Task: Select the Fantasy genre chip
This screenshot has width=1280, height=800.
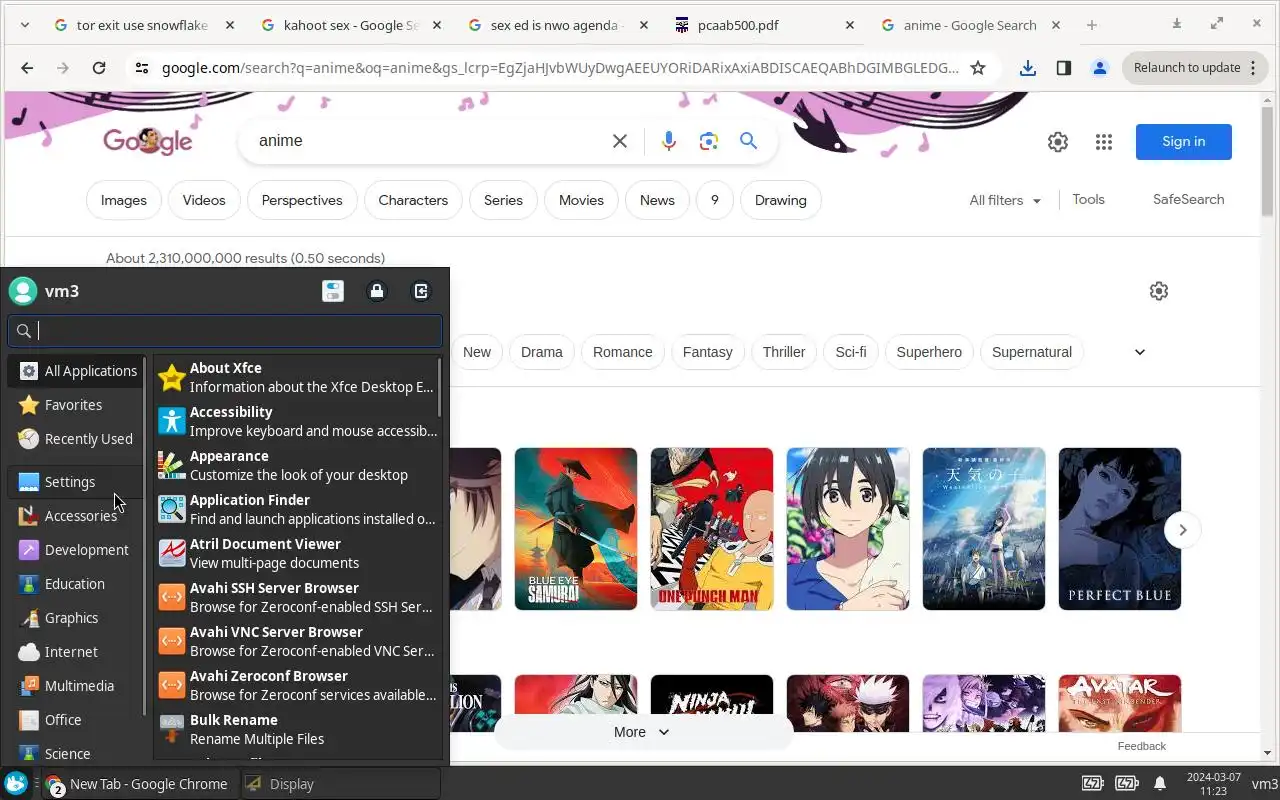Action: point(708,352)
